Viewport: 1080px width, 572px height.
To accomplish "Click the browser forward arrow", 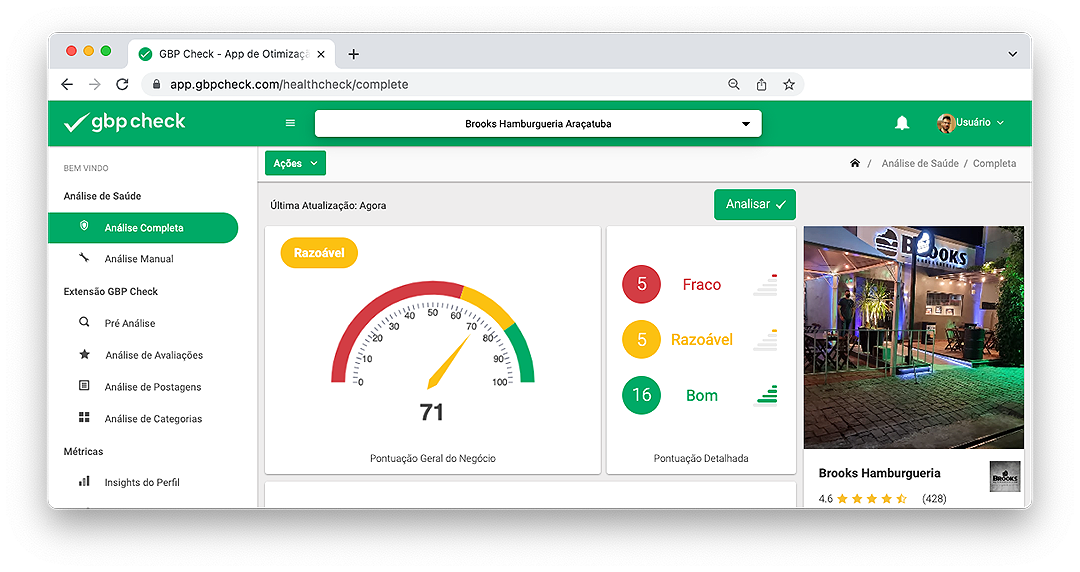I will [94, 84].
